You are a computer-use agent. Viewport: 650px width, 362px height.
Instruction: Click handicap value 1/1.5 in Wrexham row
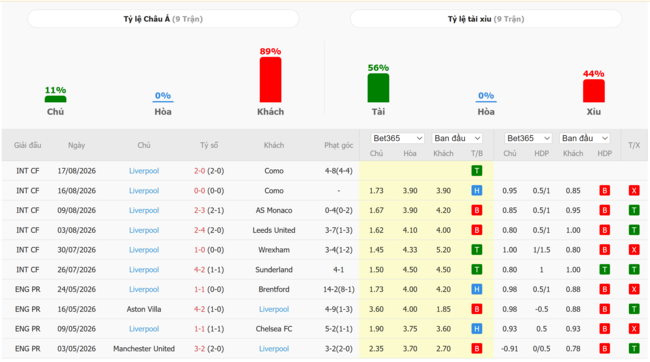pyautogui.click(x=541, y=250)
